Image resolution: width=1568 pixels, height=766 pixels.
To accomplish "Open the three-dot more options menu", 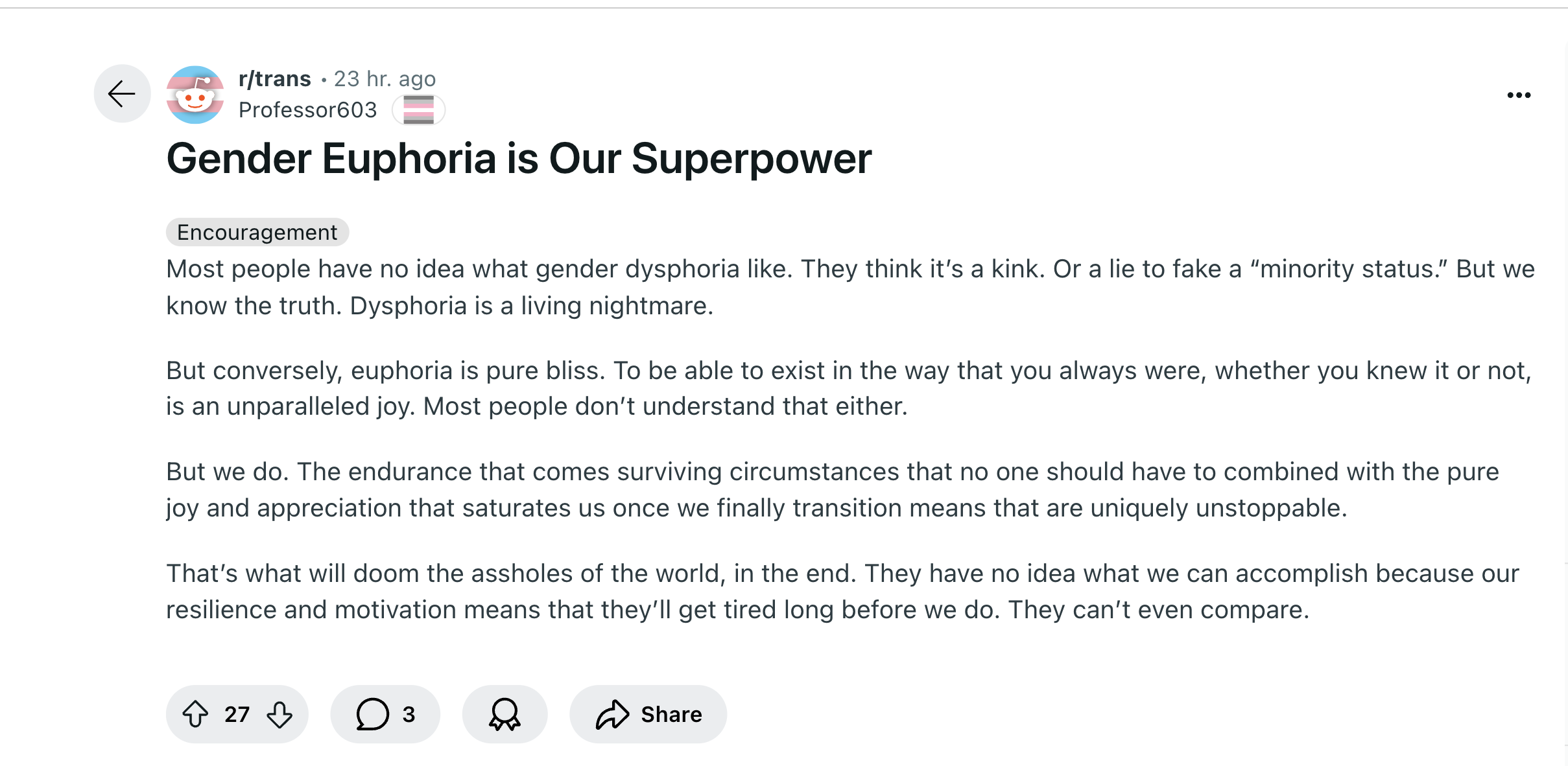I will 1519,95.
